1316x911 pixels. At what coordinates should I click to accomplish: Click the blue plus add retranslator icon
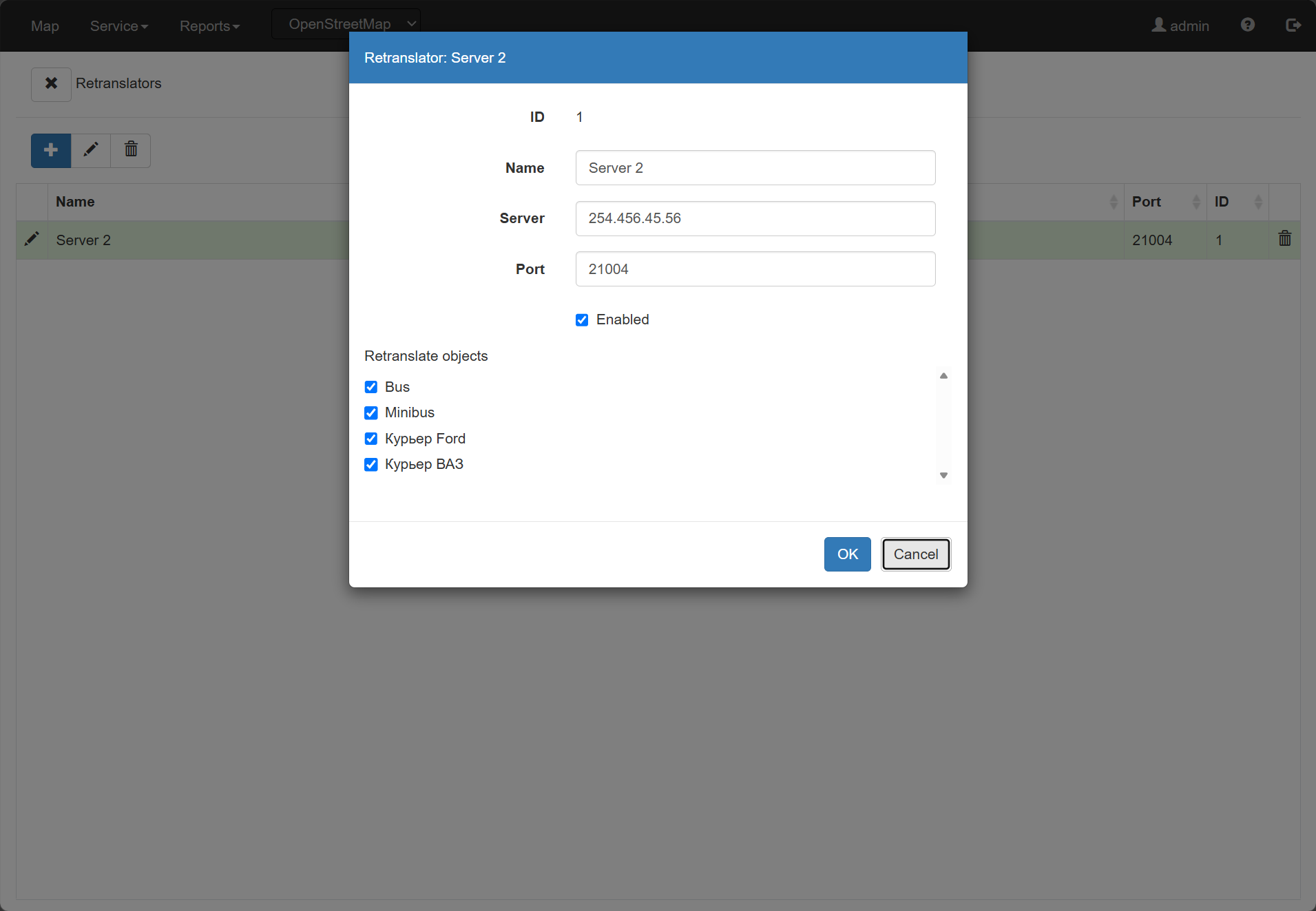click(51, 150)
